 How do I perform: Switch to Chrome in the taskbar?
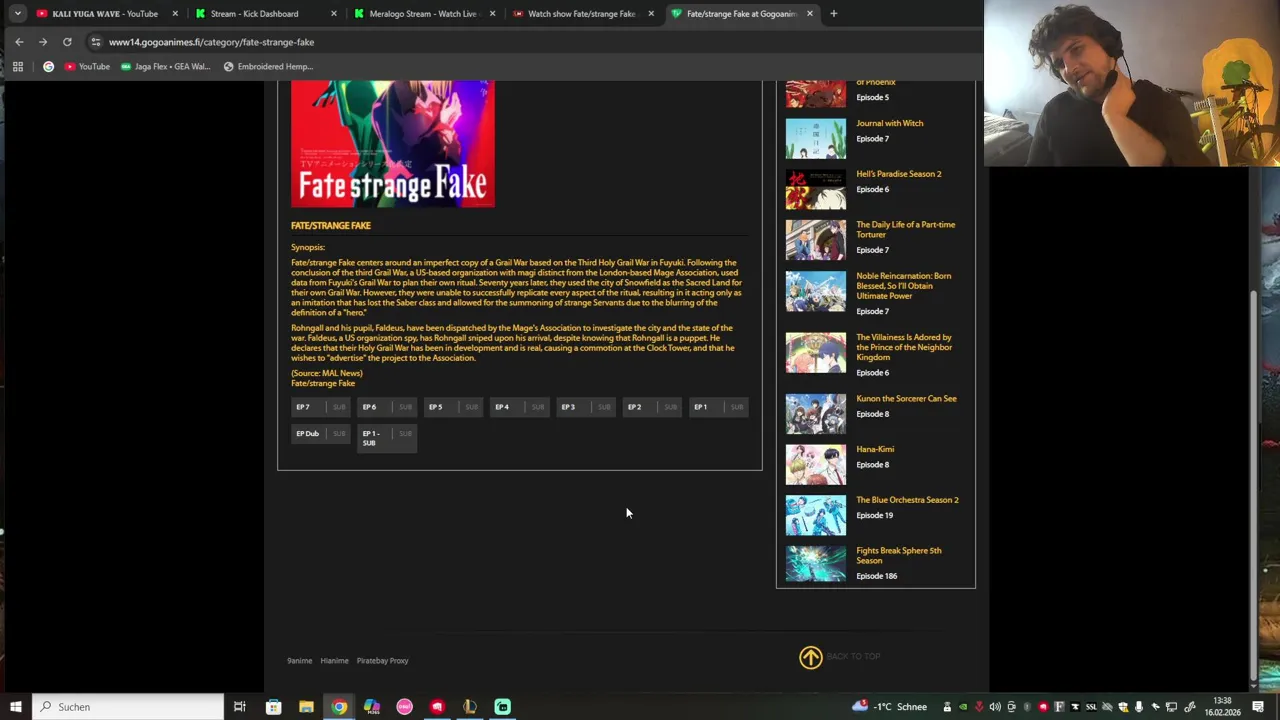[339, 707]
